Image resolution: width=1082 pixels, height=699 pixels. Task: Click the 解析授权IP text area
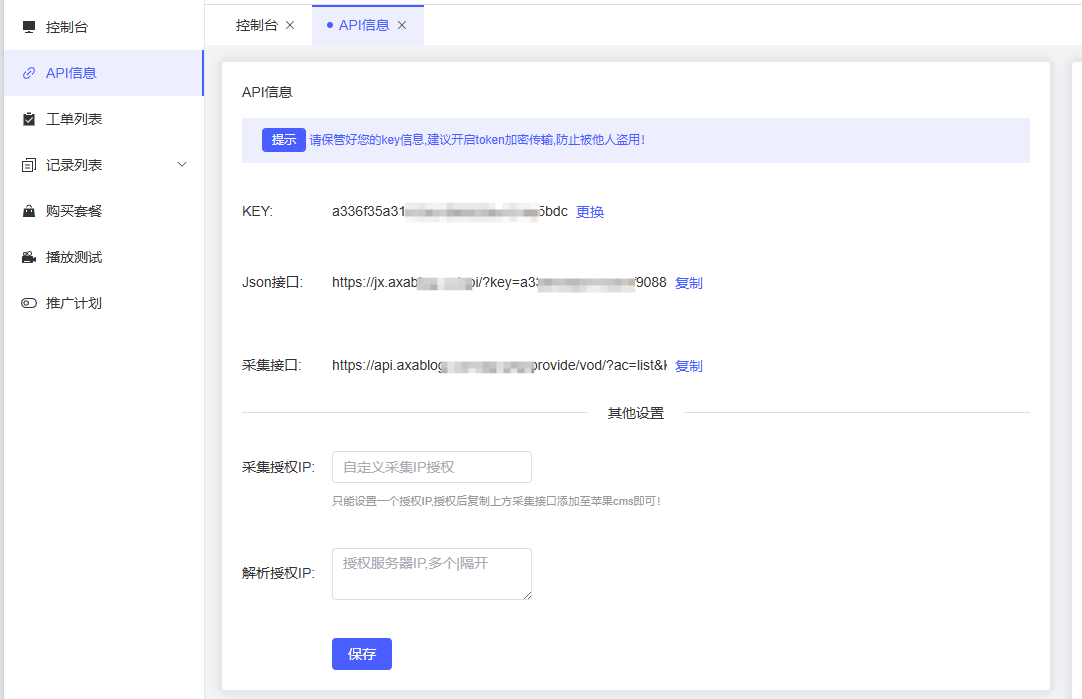(431, 574)
